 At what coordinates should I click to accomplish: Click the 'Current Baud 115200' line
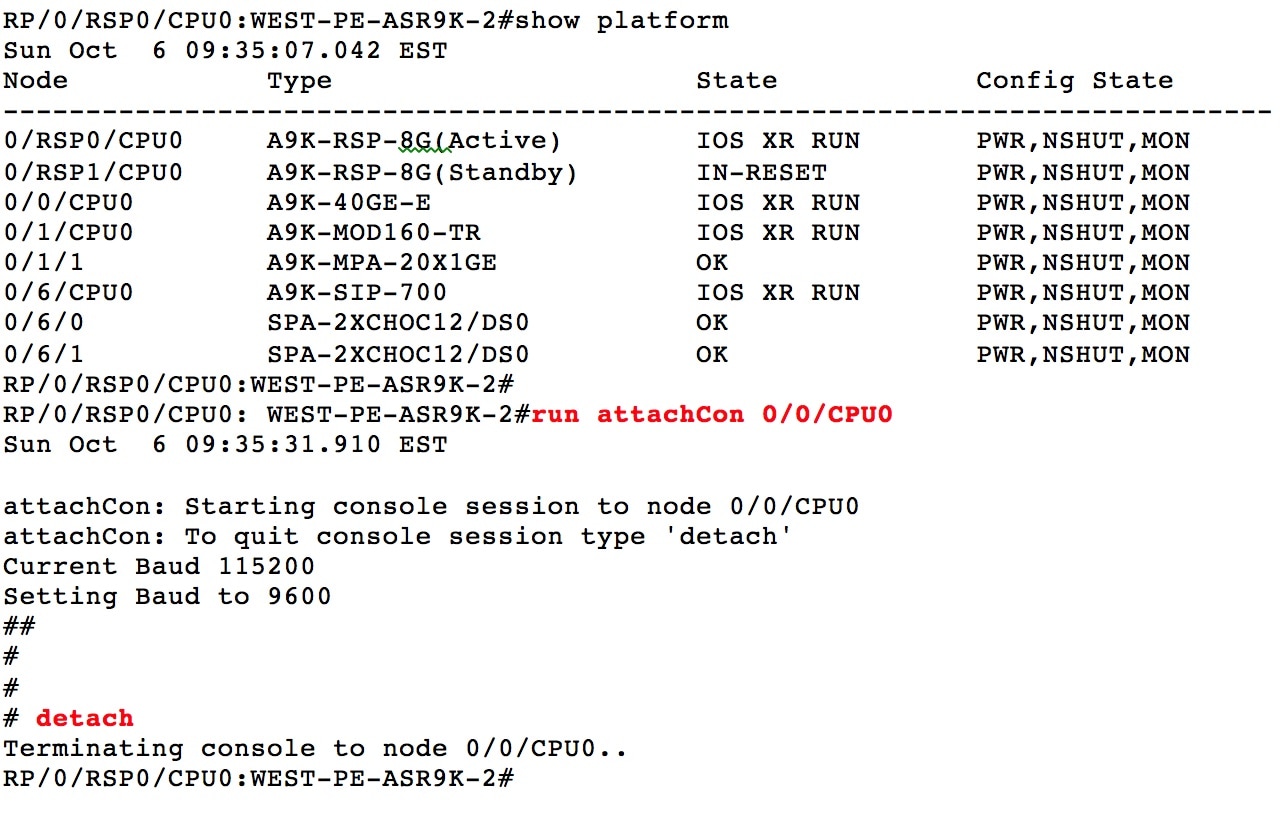coord(159,566)
